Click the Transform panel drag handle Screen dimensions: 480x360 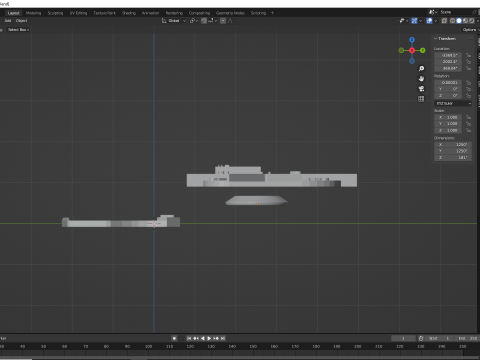pyautogui.click(x=471, y=39)
